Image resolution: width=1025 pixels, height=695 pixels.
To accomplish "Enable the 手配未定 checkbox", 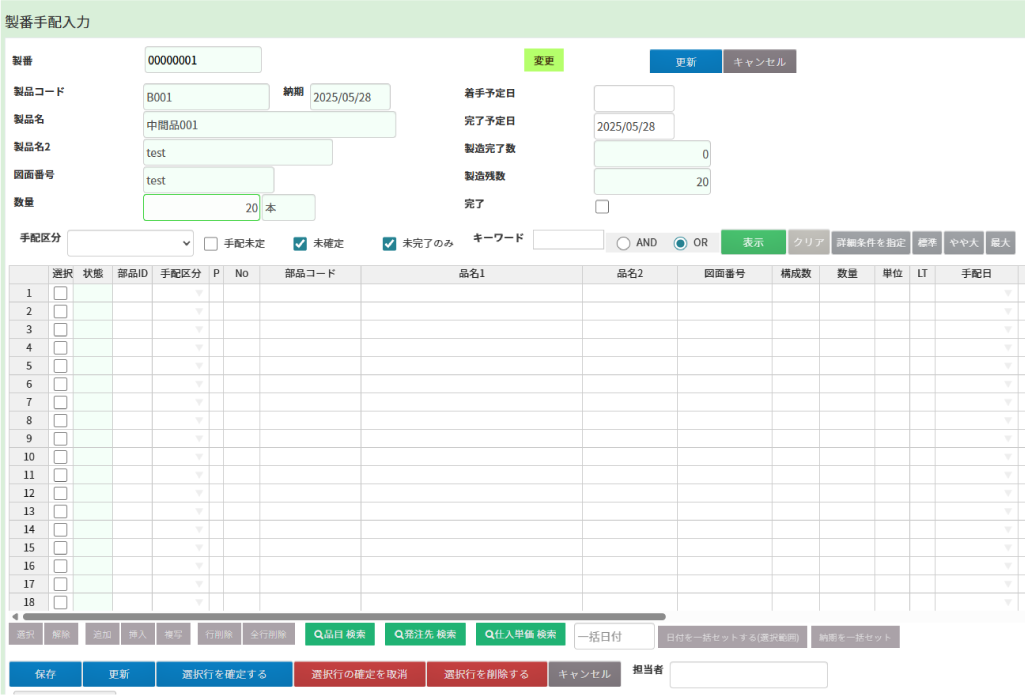I will coord(211,243).
